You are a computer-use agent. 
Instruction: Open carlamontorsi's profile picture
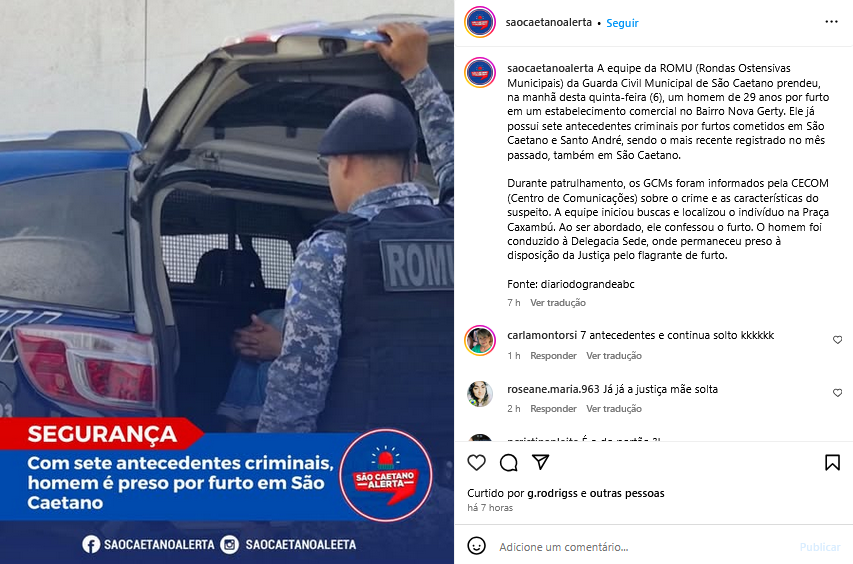tap(480, 340)
